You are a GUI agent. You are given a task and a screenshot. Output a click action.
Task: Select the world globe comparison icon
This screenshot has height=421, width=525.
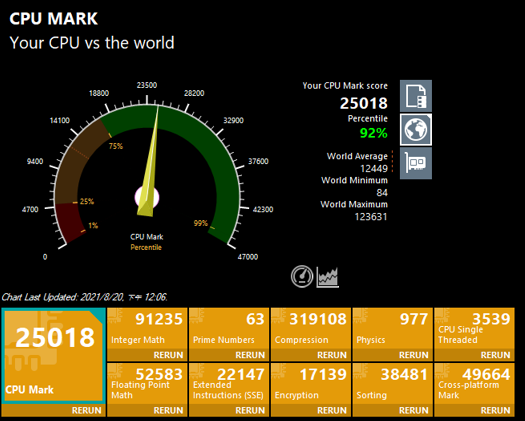coord(416,130)
